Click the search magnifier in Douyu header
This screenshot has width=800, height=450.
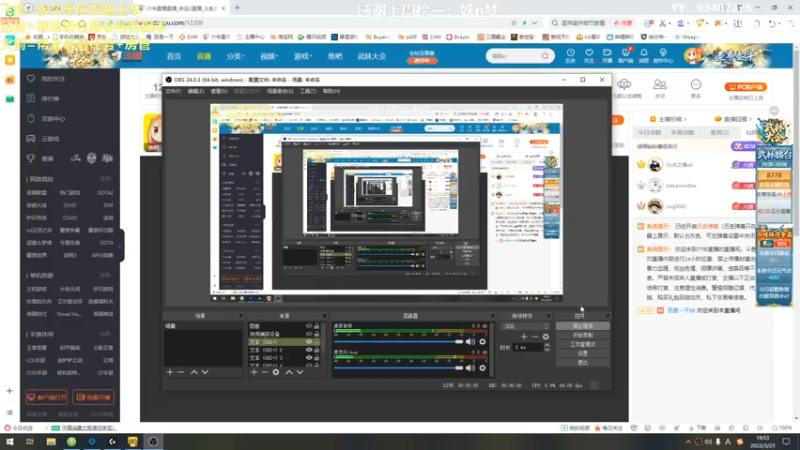[545, 56]
